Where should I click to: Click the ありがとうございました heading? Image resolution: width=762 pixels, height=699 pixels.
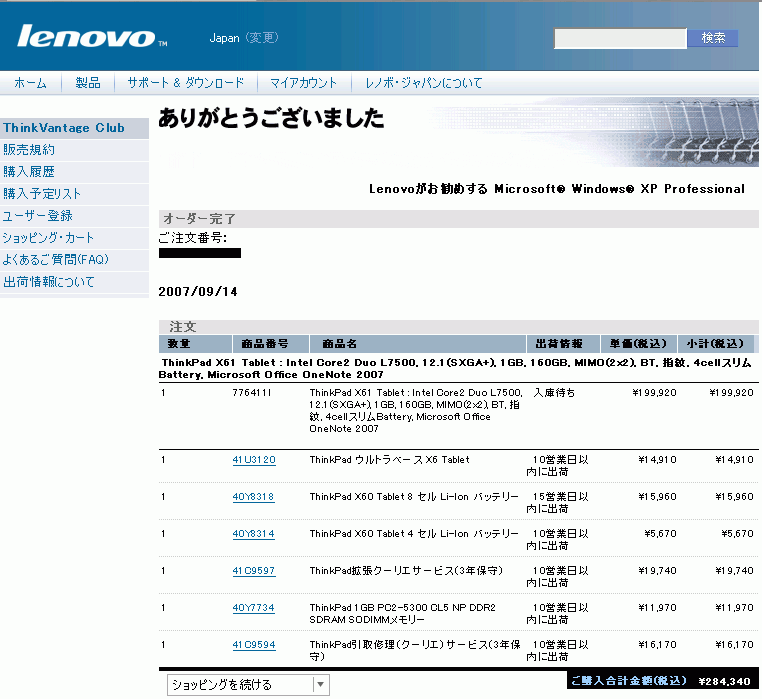(271, 118)
